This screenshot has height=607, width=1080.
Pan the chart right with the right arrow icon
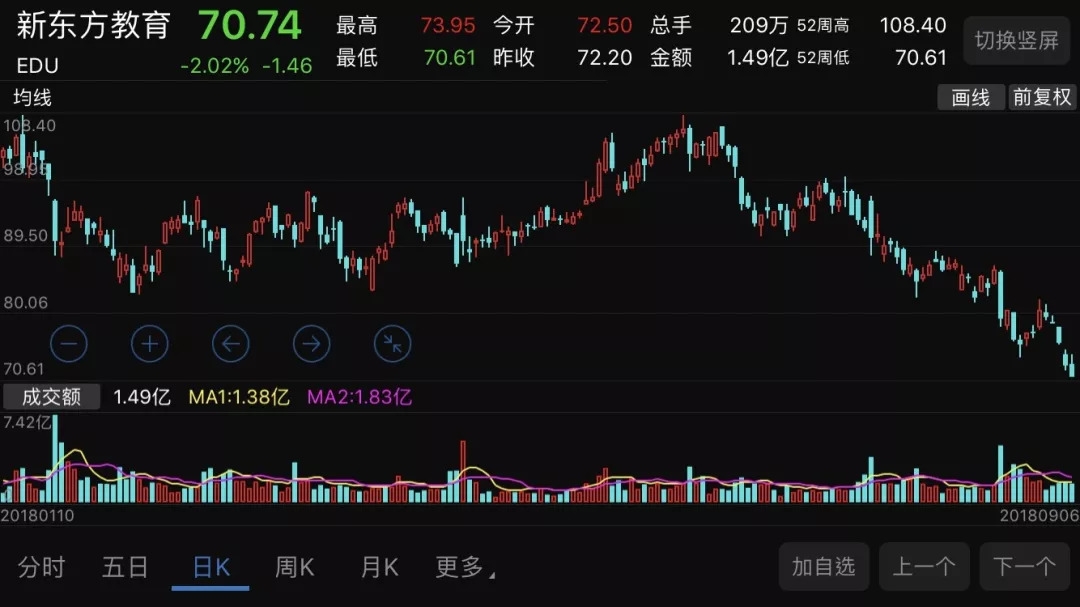311,343
